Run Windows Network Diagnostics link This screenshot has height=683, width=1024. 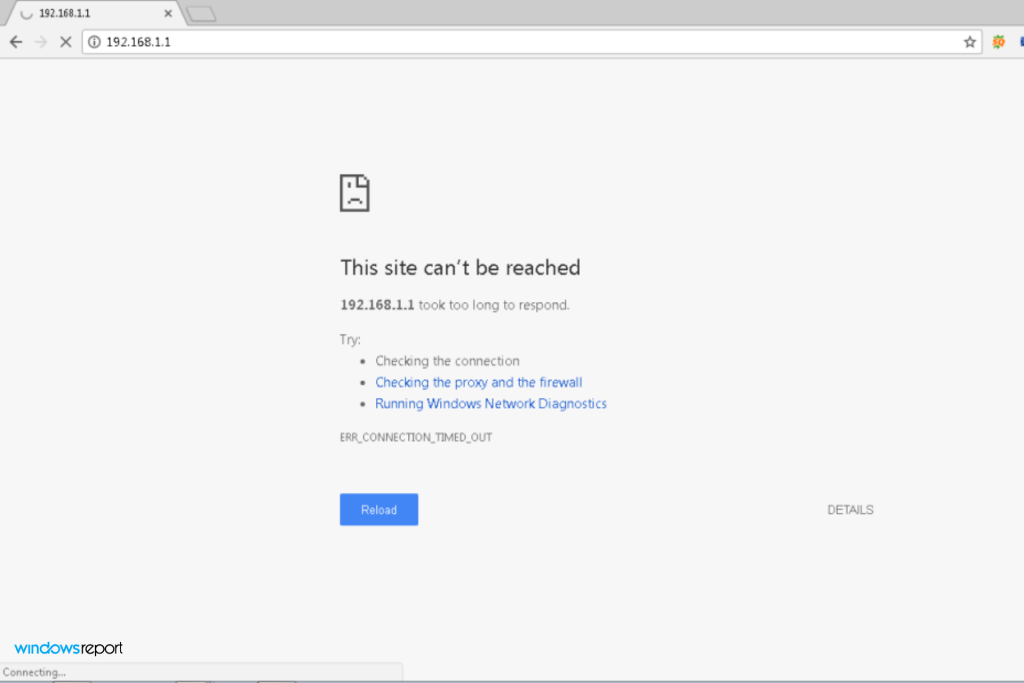point(490,404)
